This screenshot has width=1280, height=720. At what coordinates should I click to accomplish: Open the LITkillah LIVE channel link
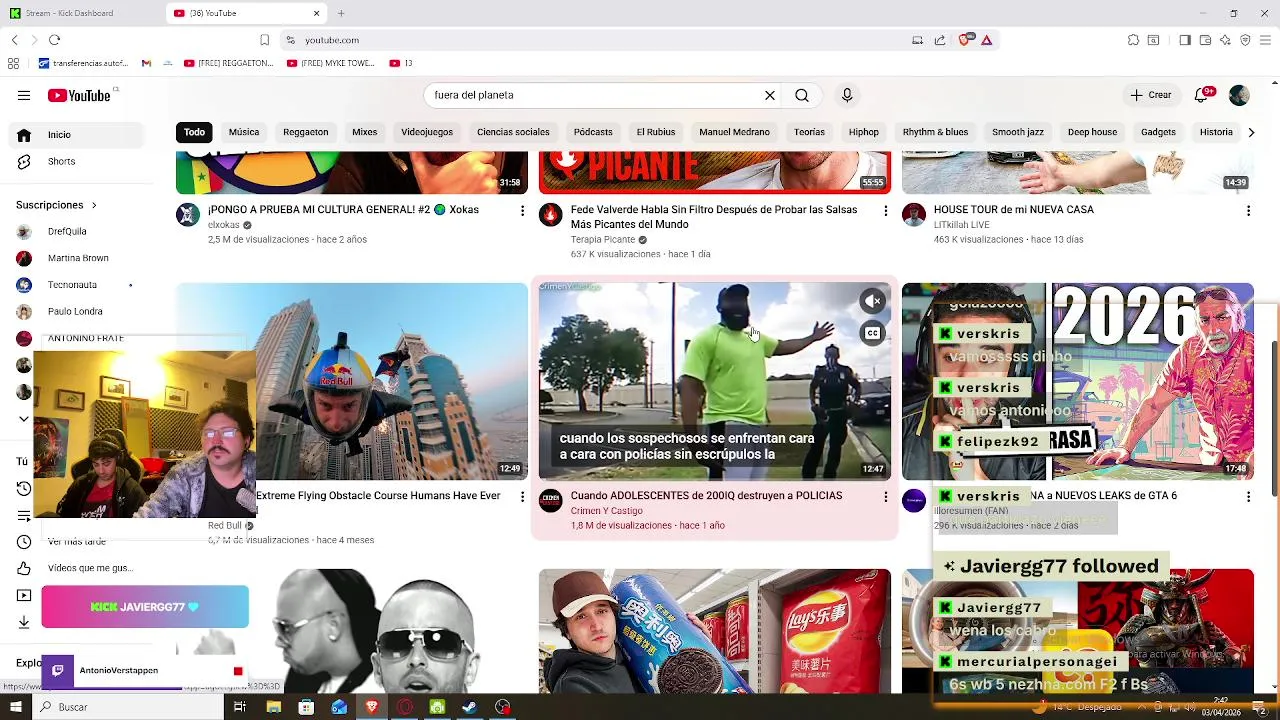click(961, 225)
